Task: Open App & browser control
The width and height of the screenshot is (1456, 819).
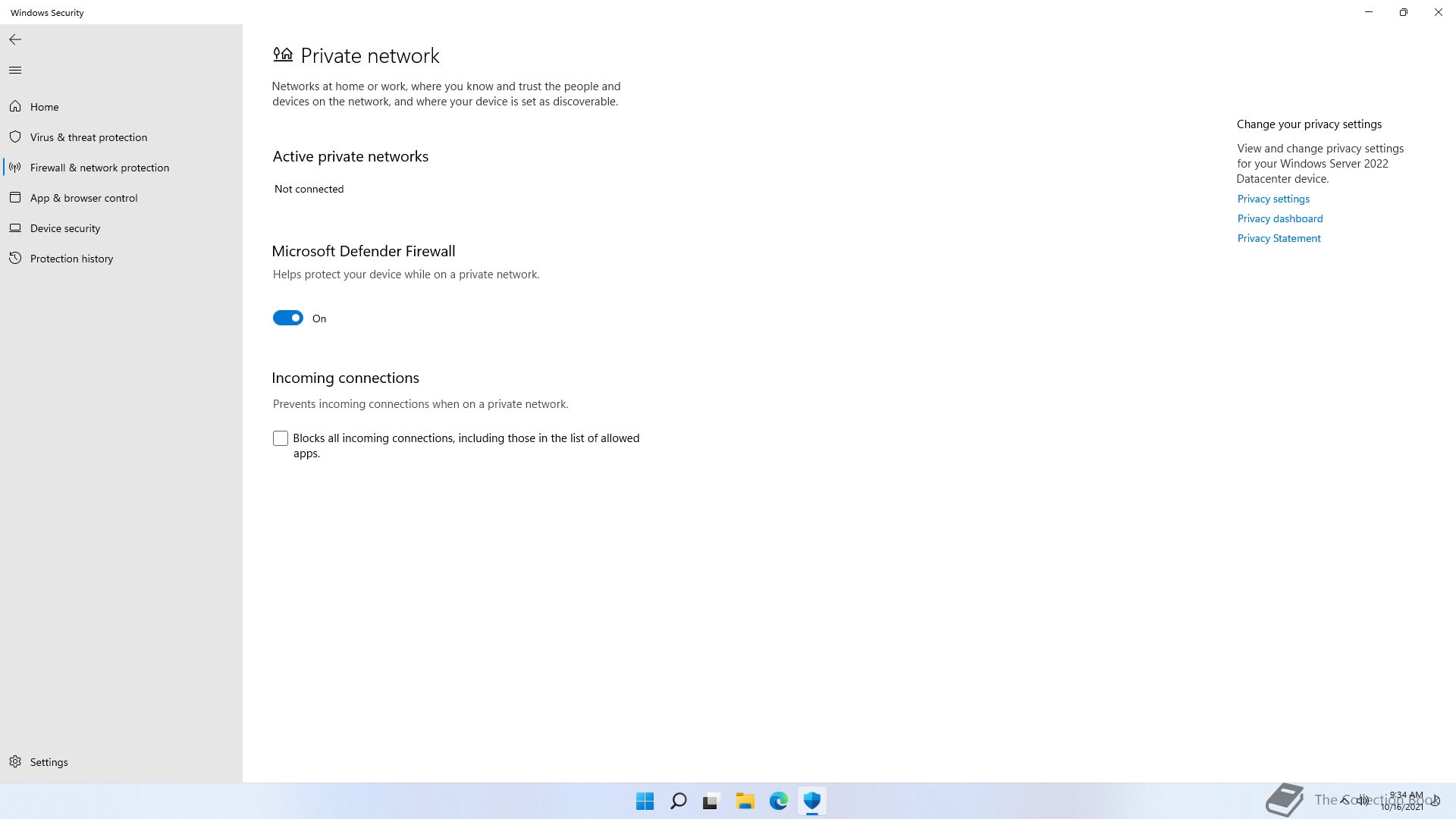Action: (121, 198)
